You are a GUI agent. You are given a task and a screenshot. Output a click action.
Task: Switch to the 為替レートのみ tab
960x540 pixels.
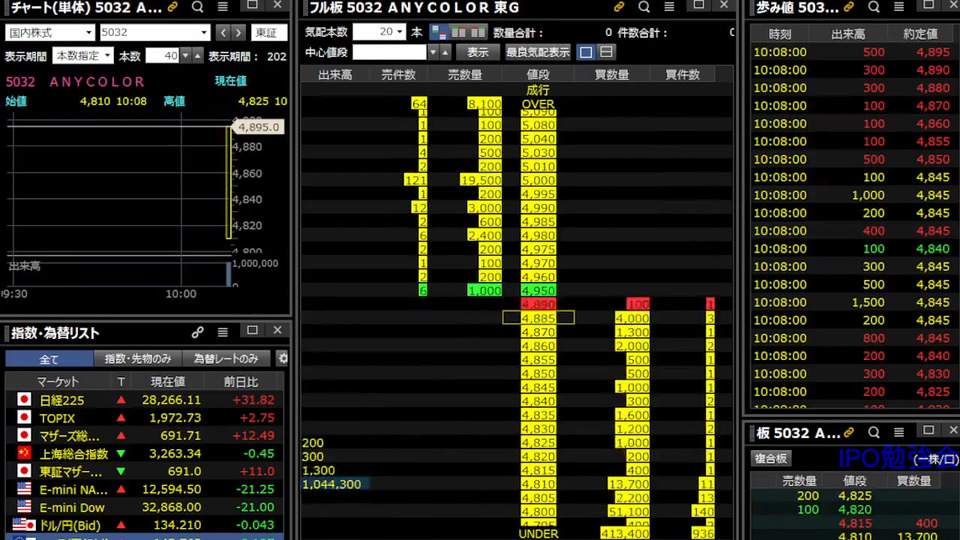coord(226,359)
